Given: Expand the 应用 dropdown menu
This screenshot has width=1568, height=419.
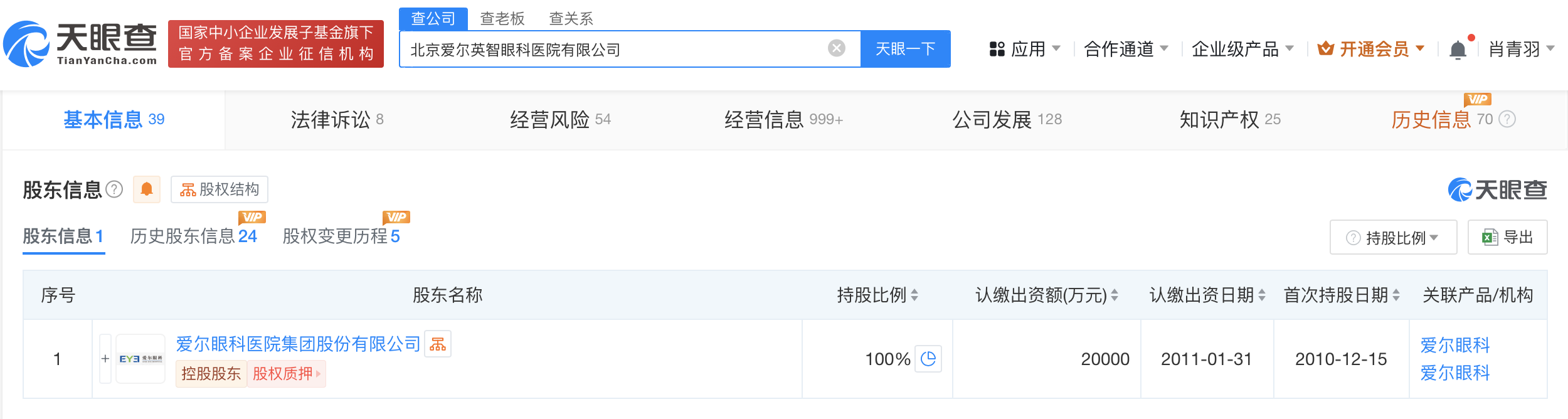Looking at the screenshot, I should pyautogui.click(x=1025, y=49).
